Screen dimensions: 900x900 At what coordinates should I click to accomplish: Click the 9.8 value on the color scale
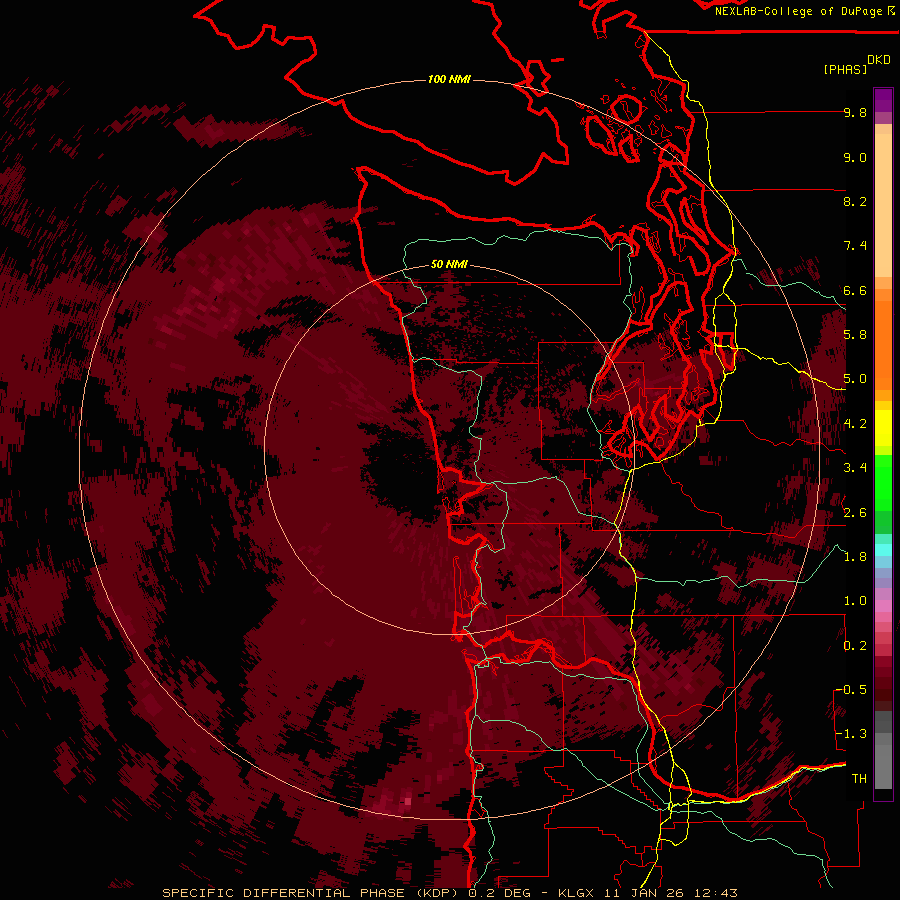click(x=855, y=113)
